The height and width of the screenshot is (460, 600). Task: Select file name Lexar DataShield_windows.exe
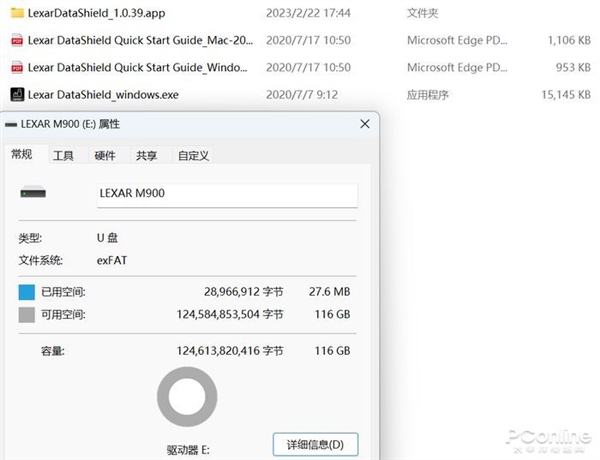tap(103, 95)
